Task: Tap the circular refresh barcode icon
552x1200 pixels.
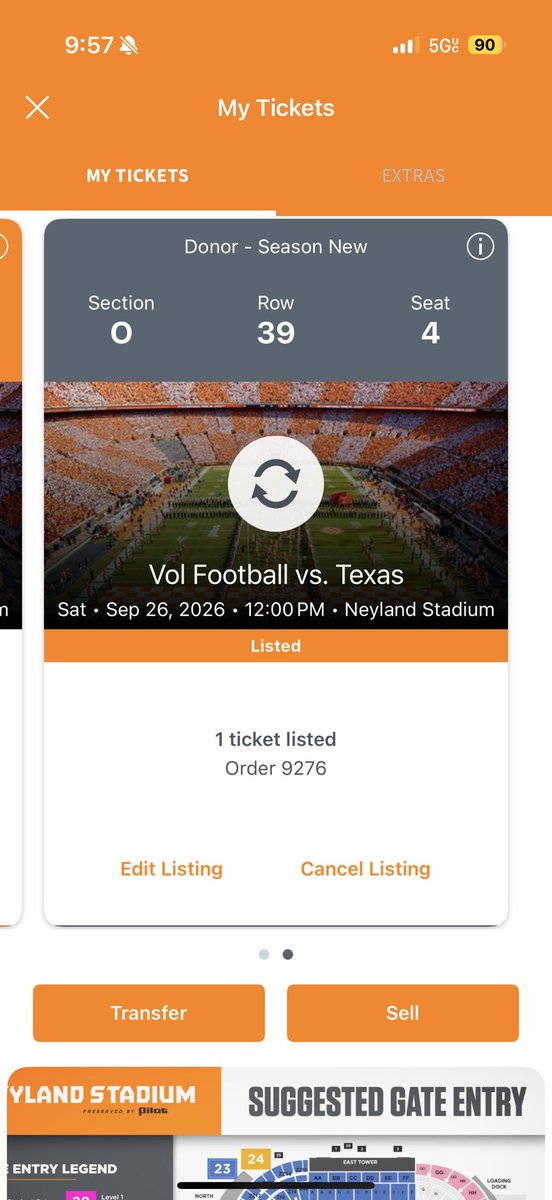Action: pos(276,483)
